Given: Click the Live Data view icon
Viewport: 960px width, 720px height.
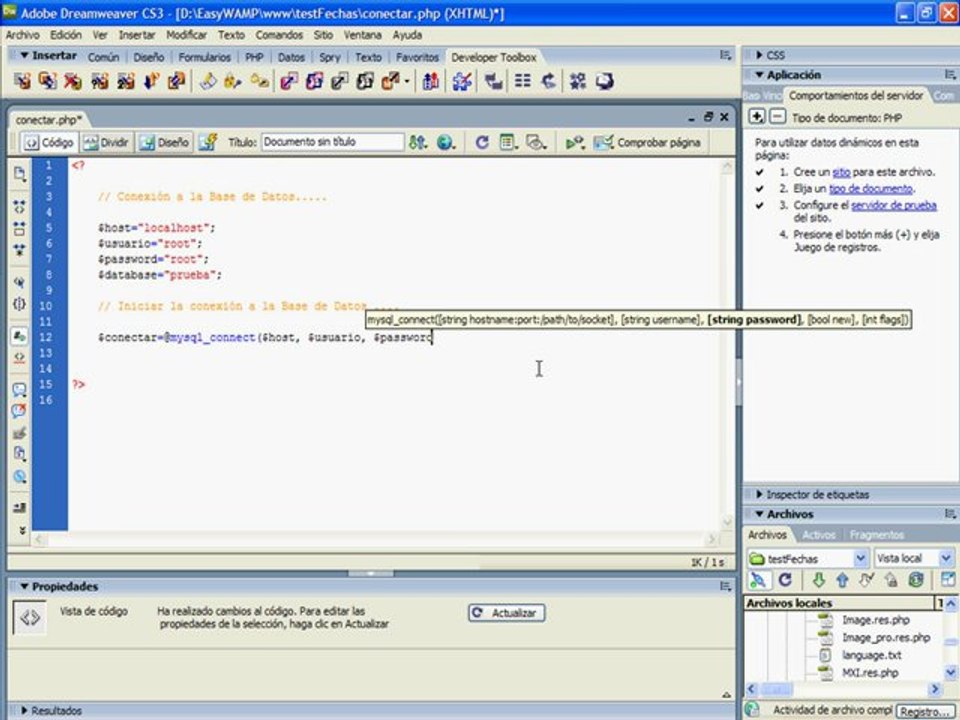Looking at the screenshot, I should point(208,143).
